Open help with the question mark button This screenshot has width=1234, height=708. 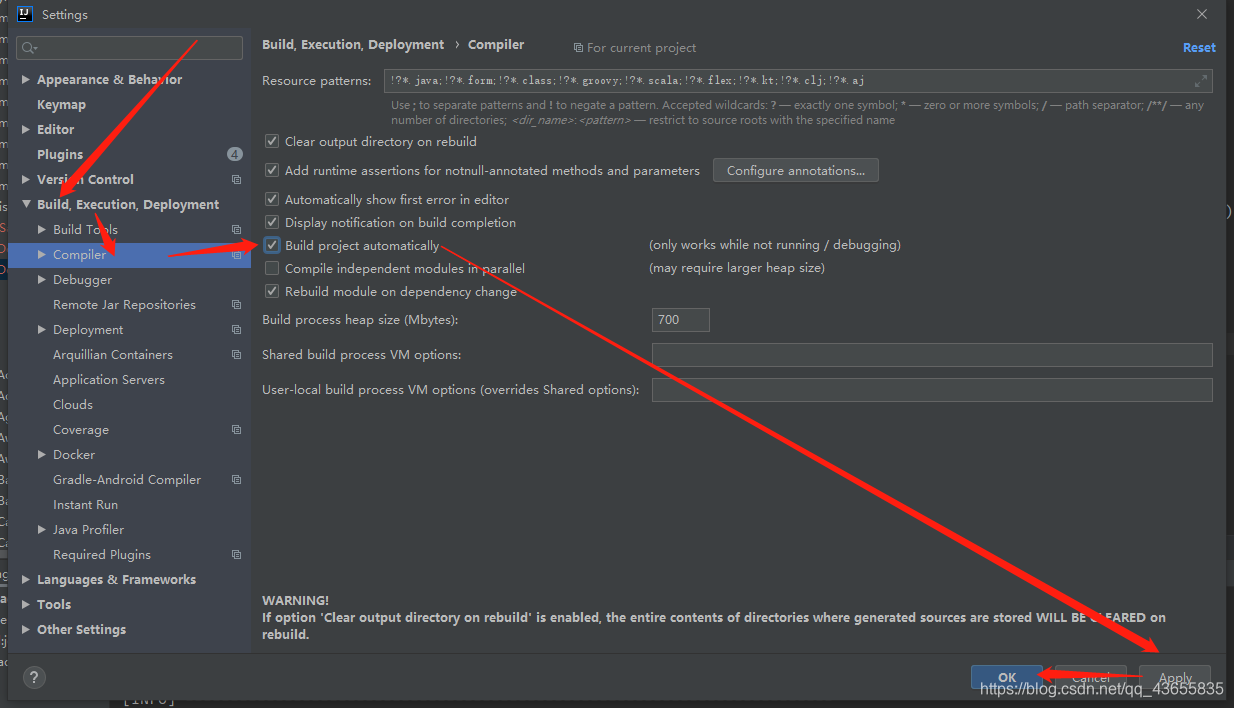coord(33,677)
